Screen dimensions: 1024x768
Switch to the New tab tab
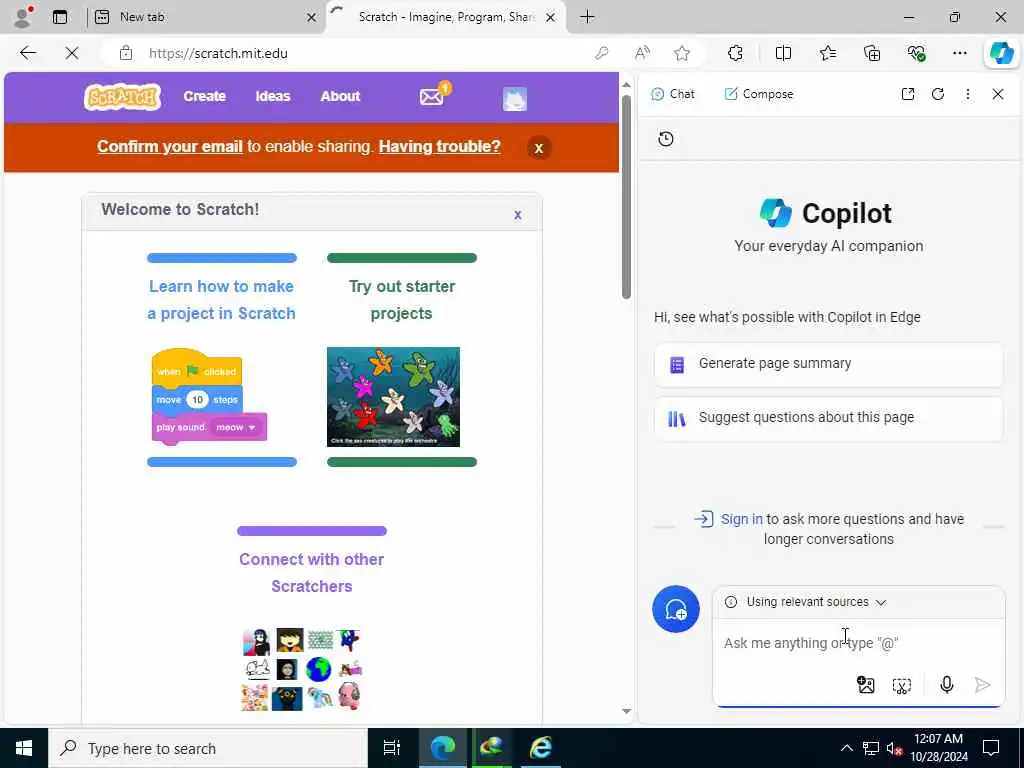[206, 18]
